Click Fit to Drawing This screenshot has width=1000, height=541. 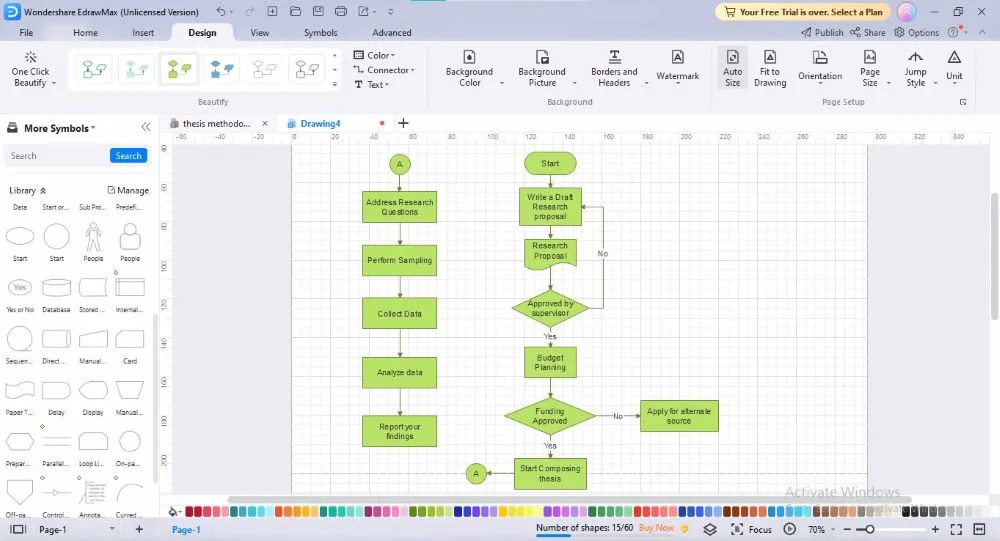(770, 69)
